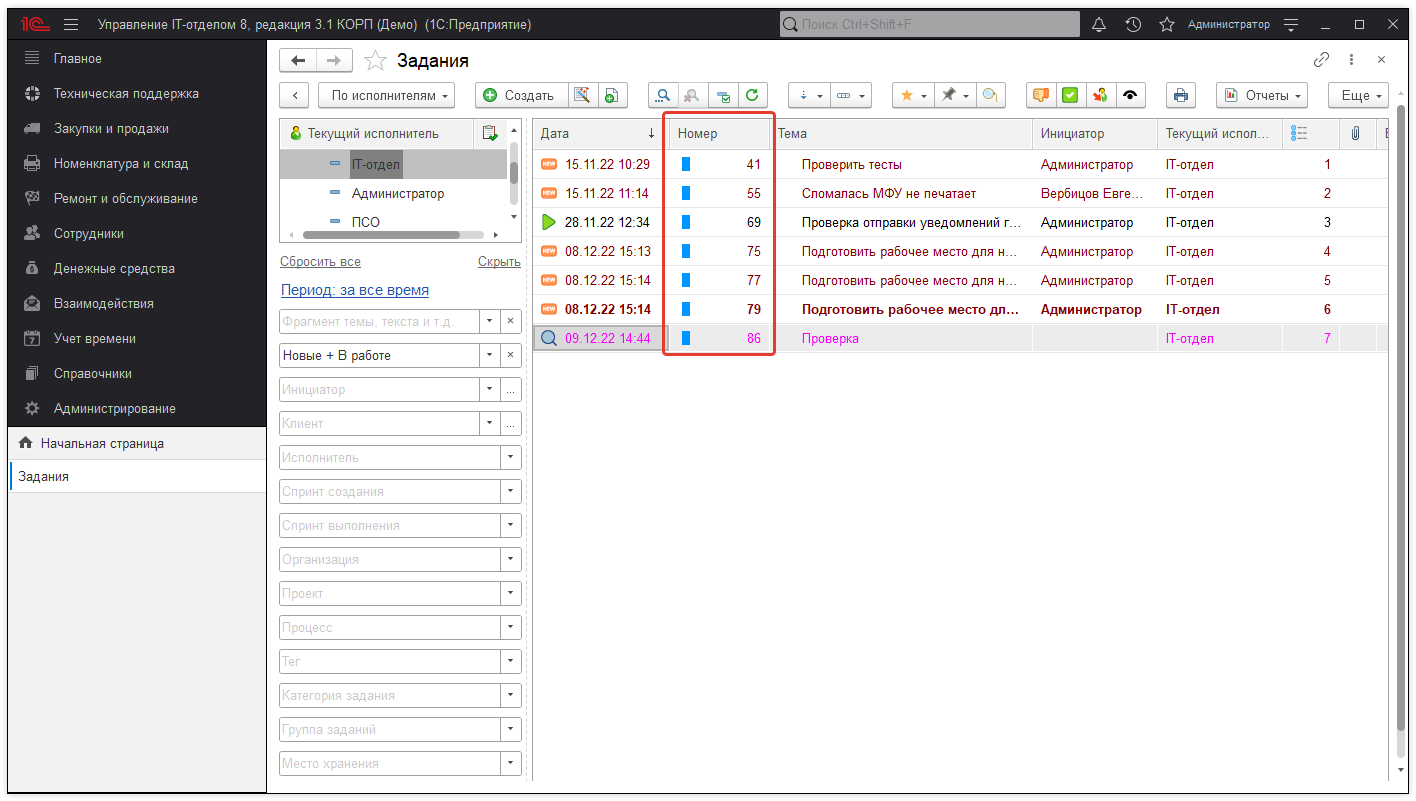Click the horizontal scrollbar in executors panel
The width and height of the screenshot is (1416, 801).
(x=380, y=235)
